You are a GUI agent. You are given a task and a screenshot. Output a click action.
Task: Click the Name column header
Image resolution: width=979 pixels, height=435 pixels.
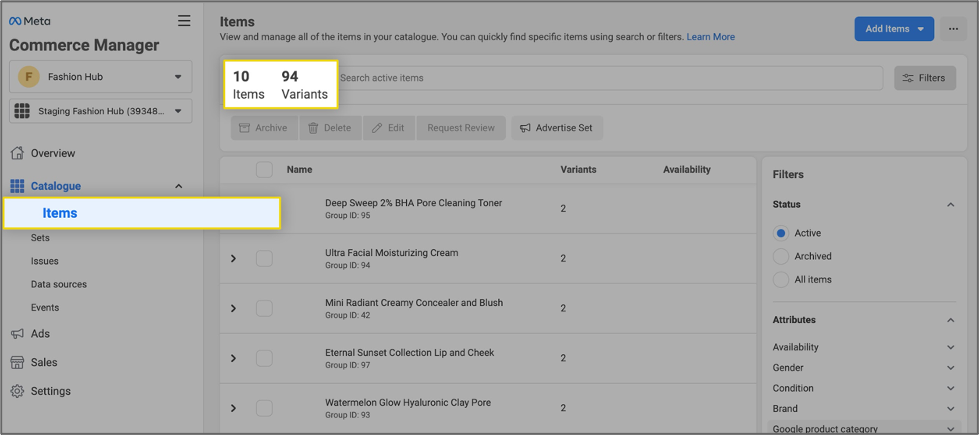coord(300,170)
